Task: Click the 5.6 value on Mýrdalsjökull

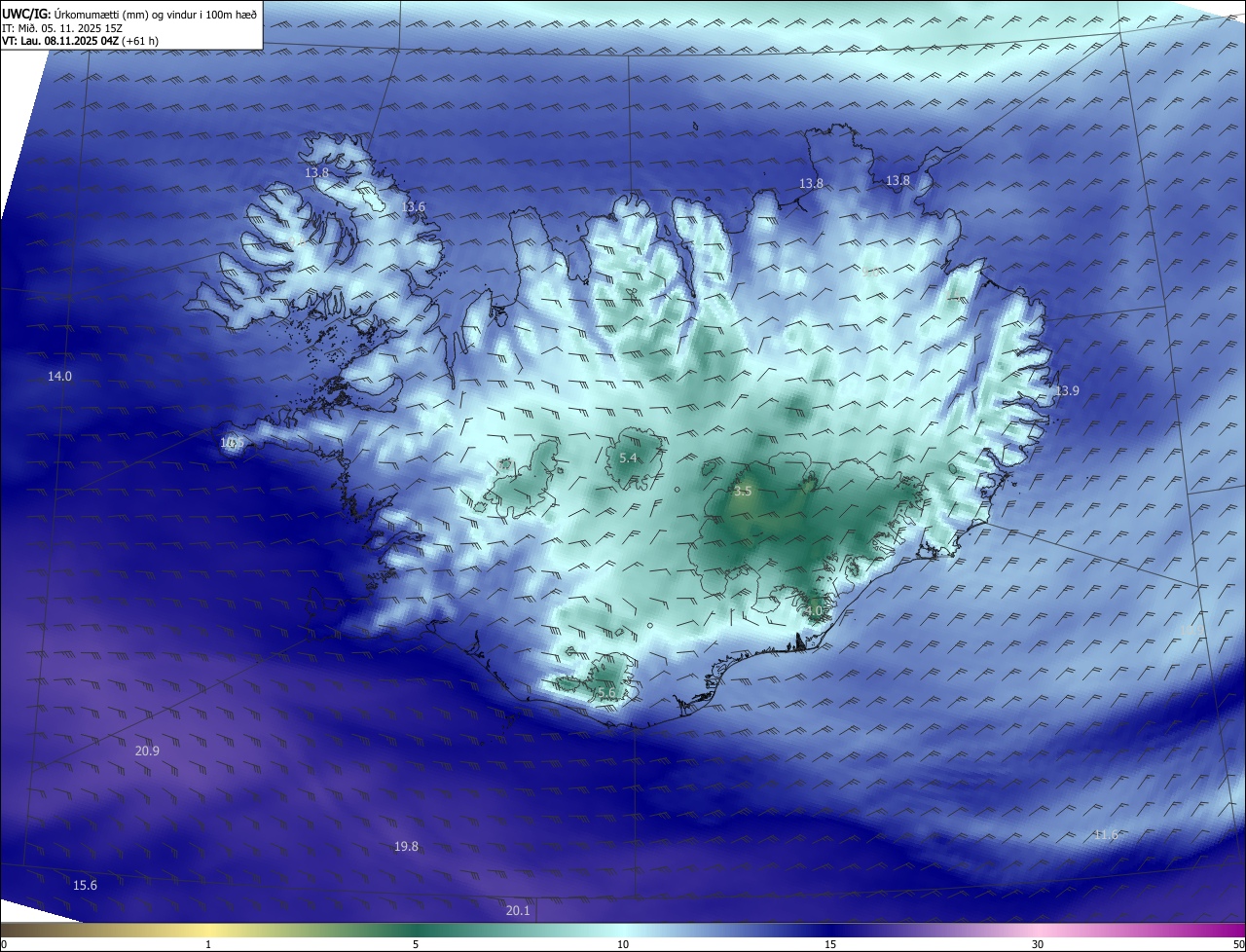Action: coord(606,692)
